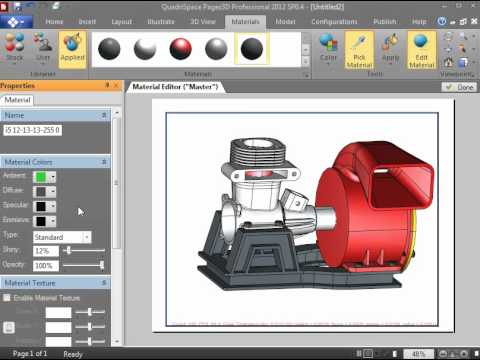Image resolution: width=480 pixels, height=360 pixels.
Task: Click the black Emissive color swatch
Action: click(41, 221)
